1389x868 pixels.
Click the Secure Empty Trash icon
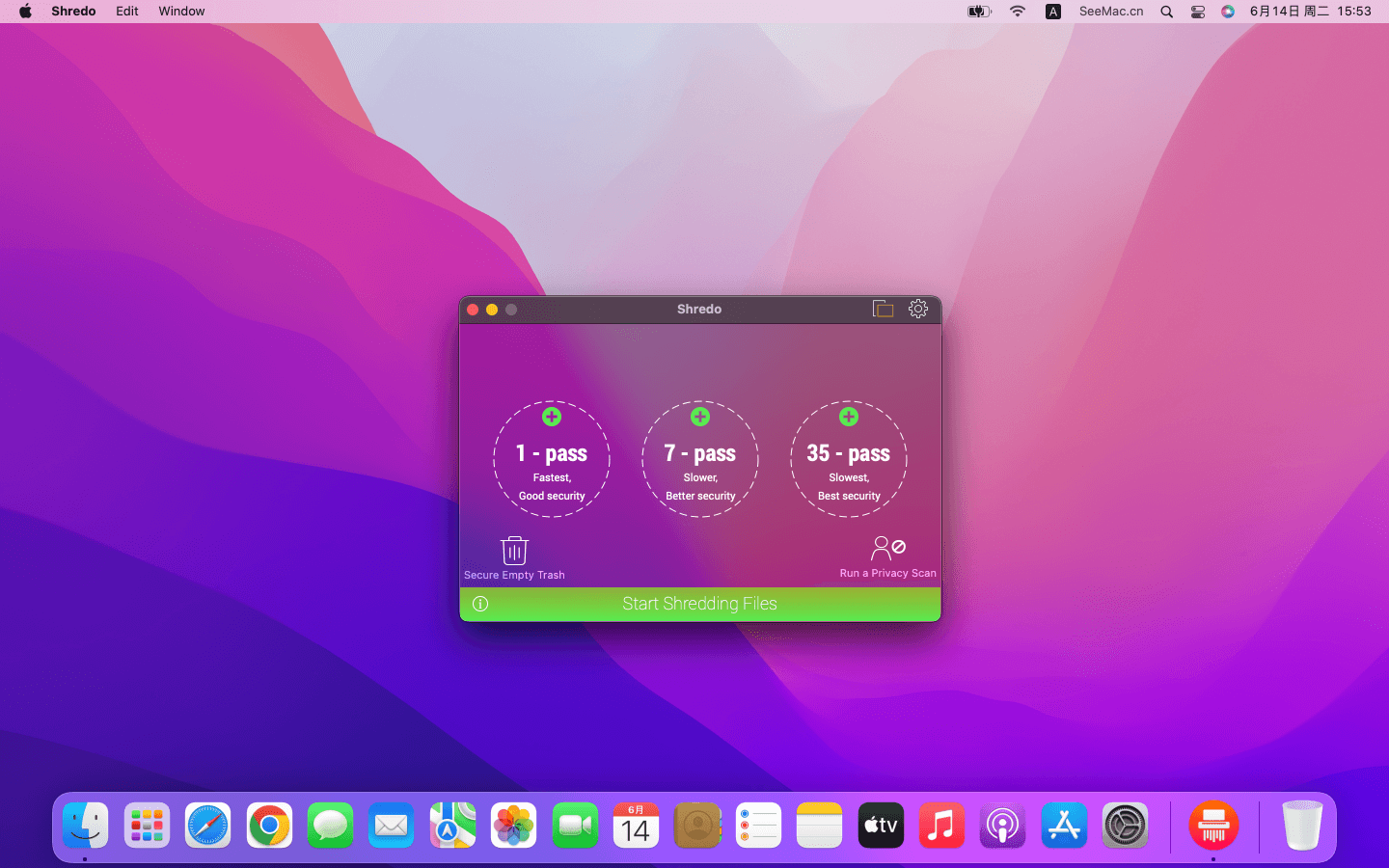point(514,551)
